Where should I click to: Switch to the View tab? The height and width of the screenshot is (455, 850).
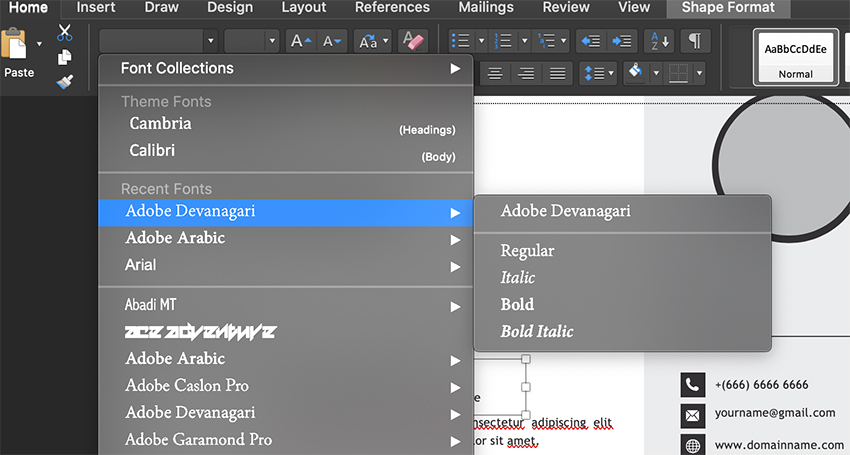click(x=634, y=8)
